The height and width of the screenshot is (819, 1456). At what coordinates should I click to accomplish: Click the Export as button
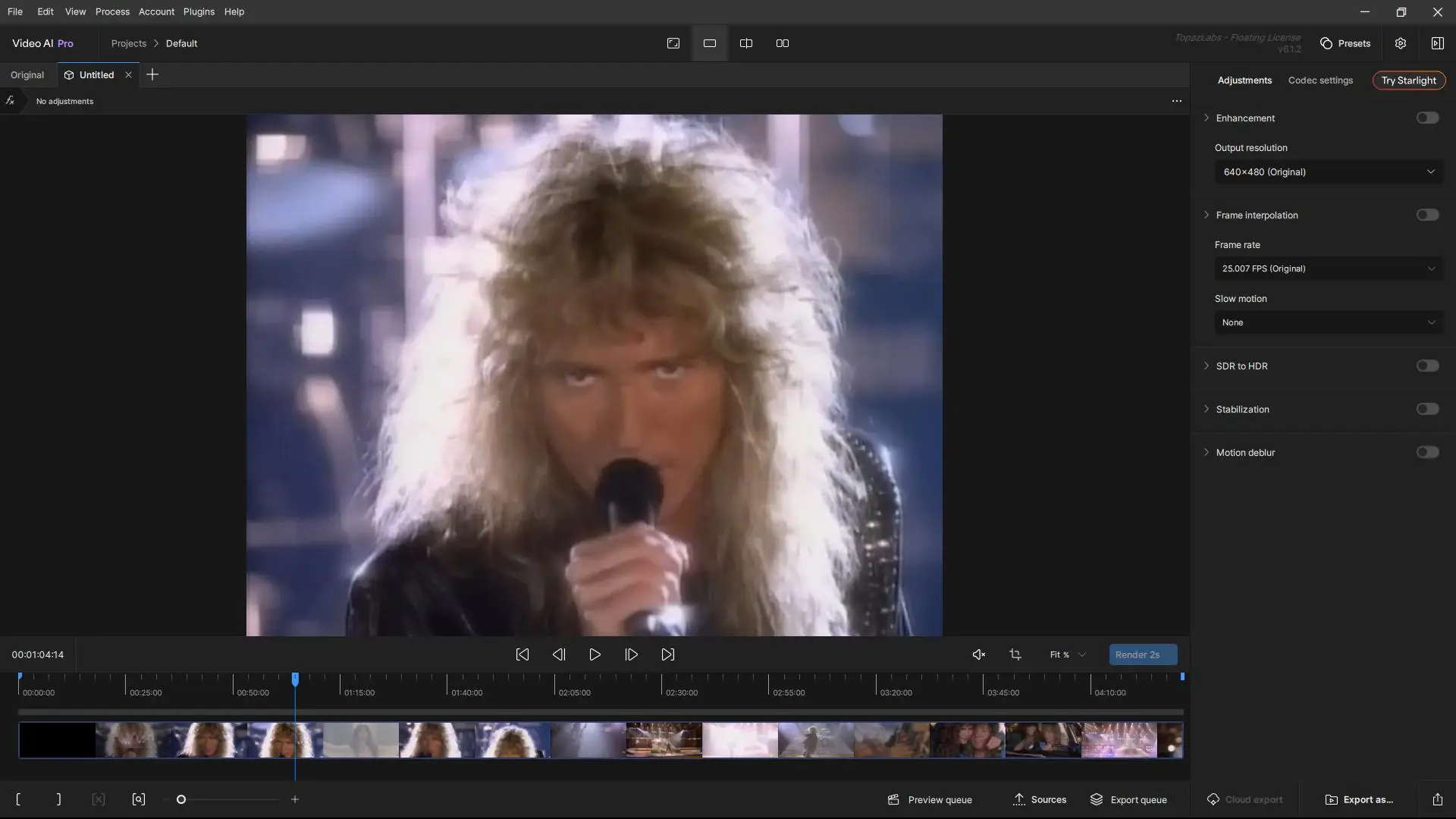1359,799
